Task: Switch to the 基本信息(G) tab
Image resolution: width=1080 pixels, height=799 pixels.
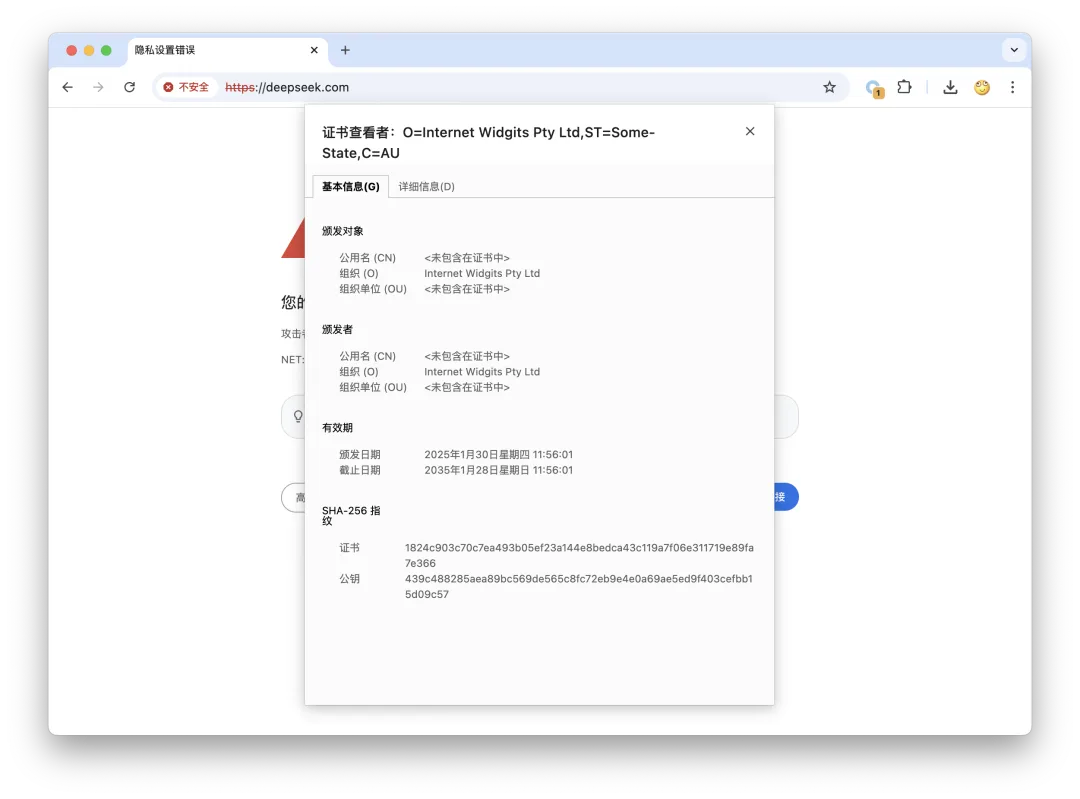Action: (351, 187)
